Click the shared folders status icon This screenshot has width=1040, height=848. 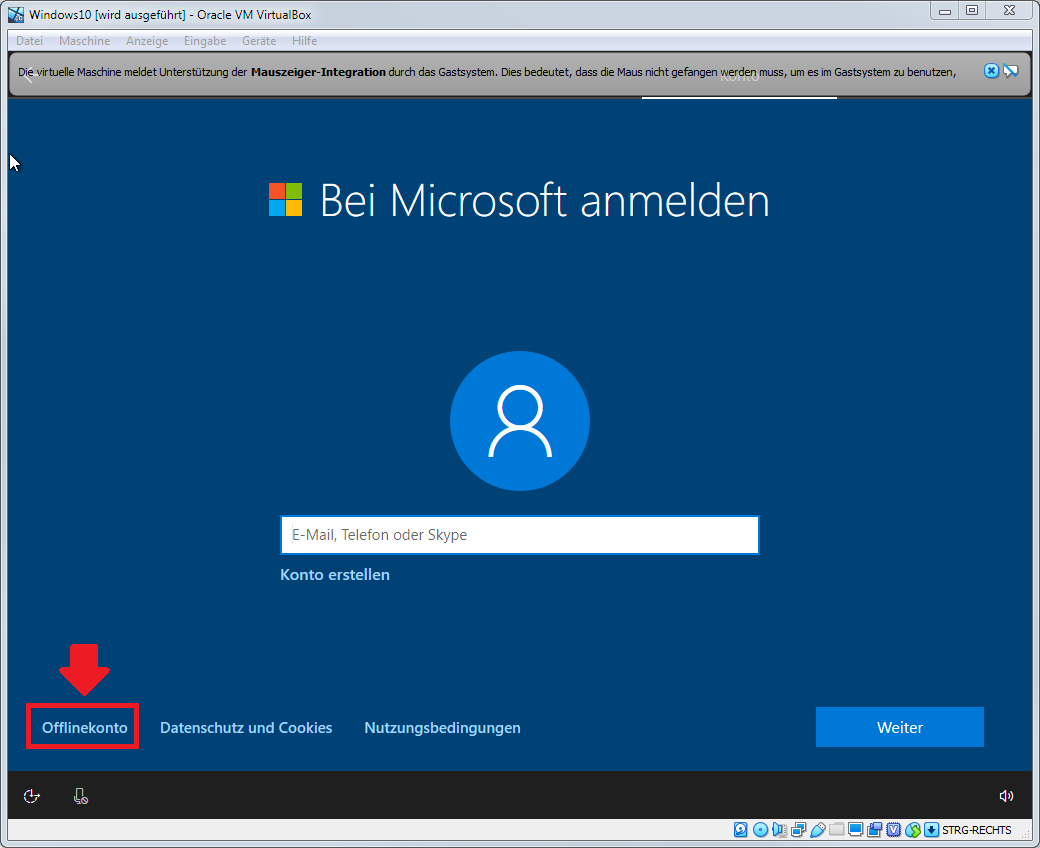(x=838, y=829)
